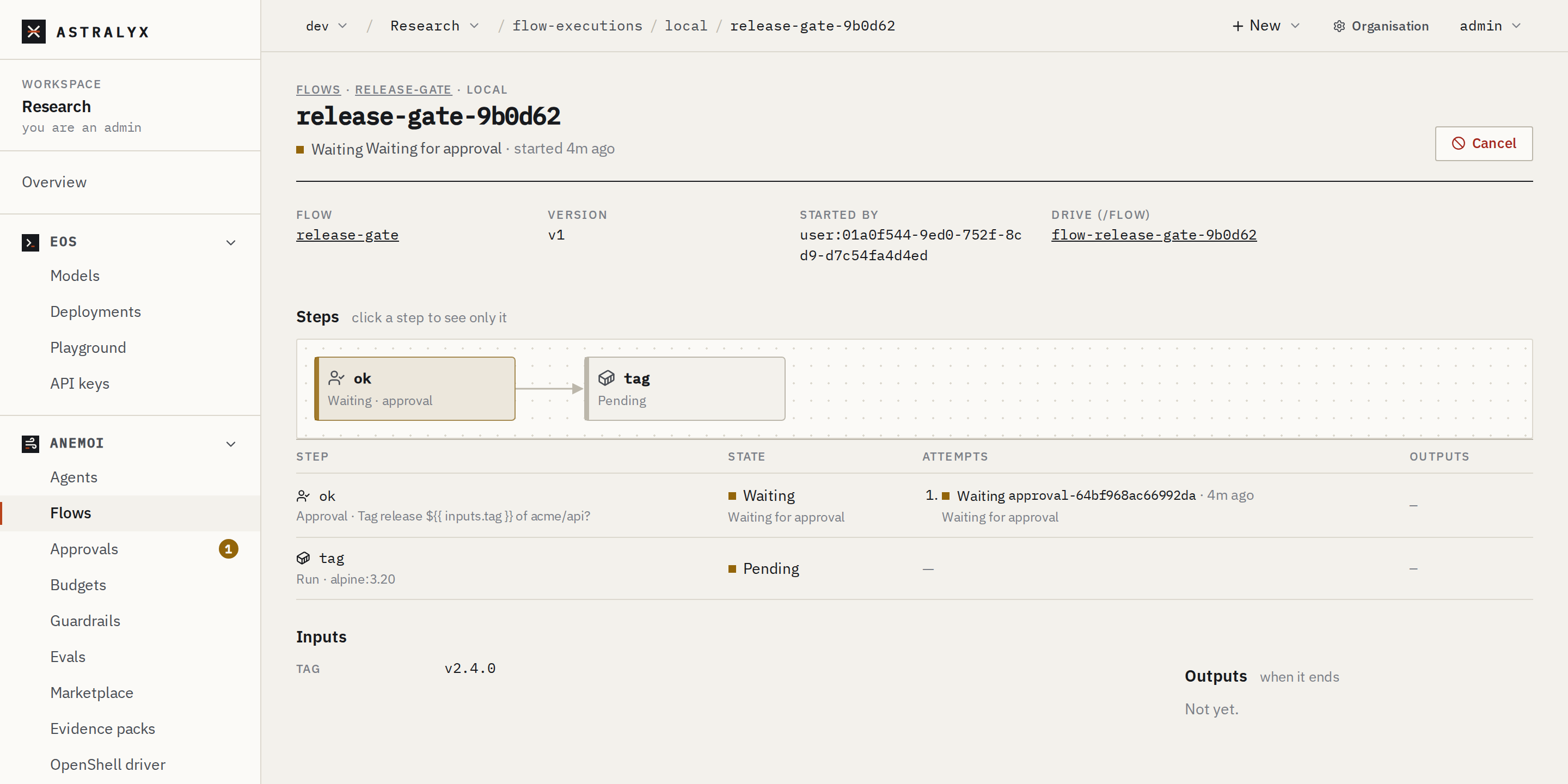The width and height of the screenshot is (1568, 784).
Task: Click the EOS terminal icon
Action: tap(30, 242)
